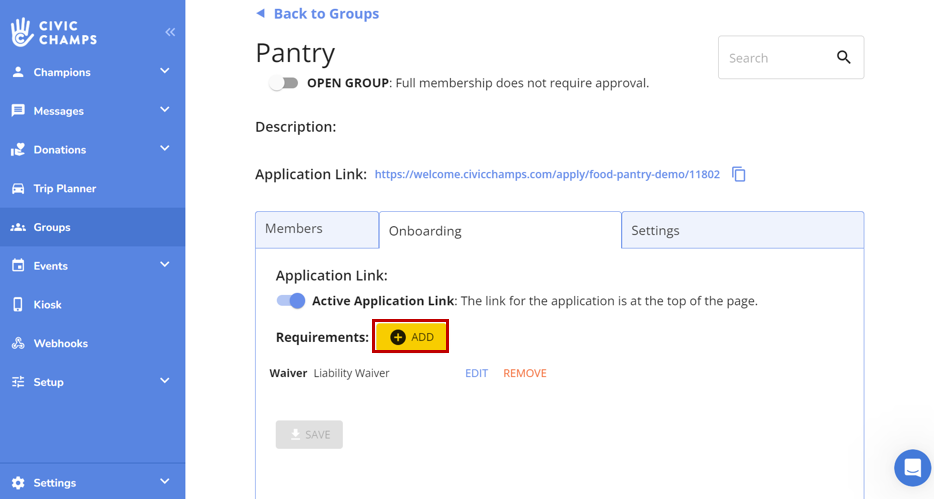
Task: Expand the Setup sidebar section
Action: 165,381
